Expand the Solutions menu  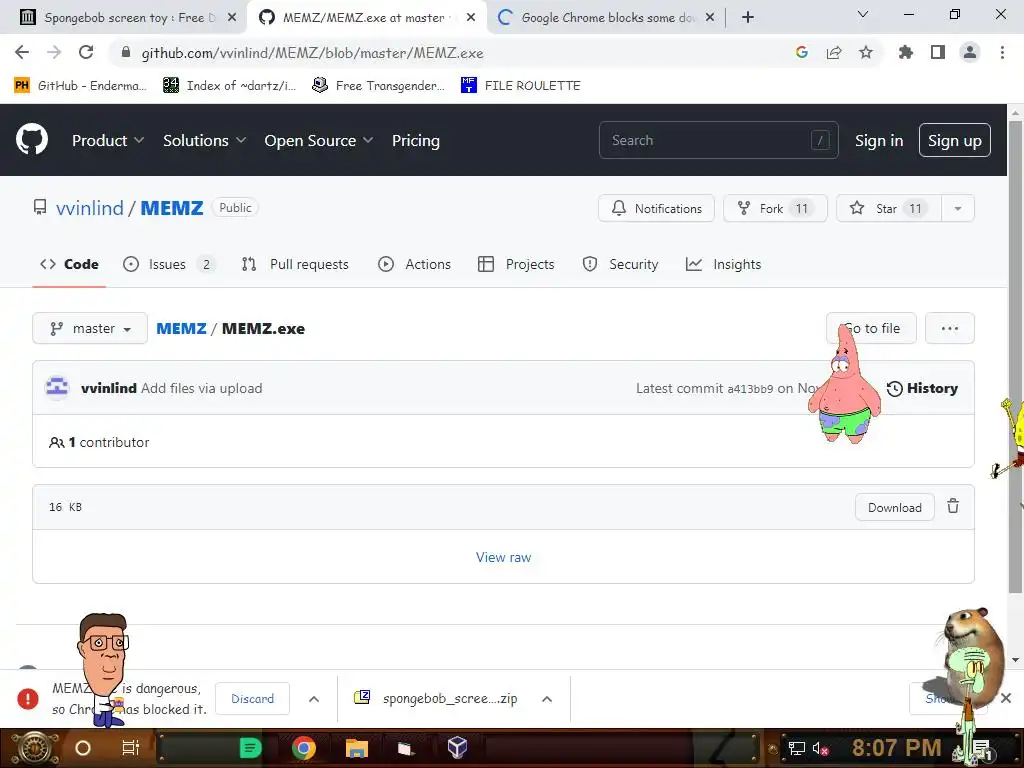tap(204, 140)
